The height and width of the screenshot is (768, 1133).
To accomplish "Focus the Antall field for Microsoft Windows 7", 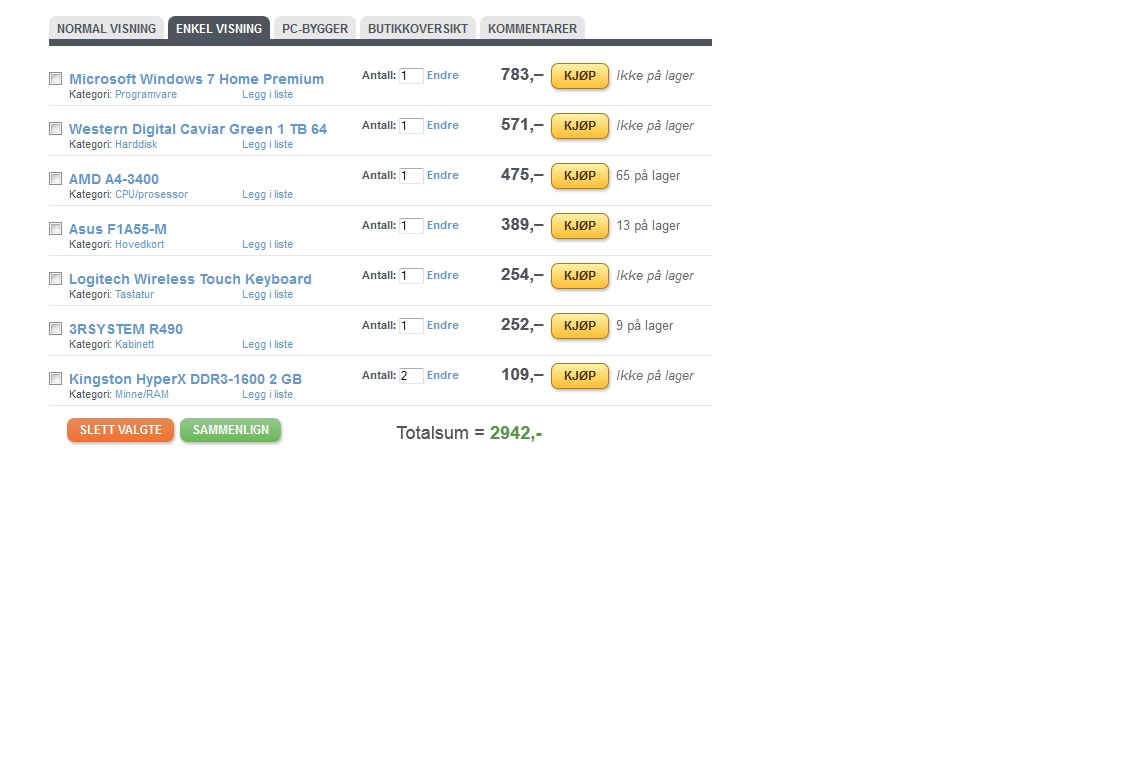I will coord(411,76).
